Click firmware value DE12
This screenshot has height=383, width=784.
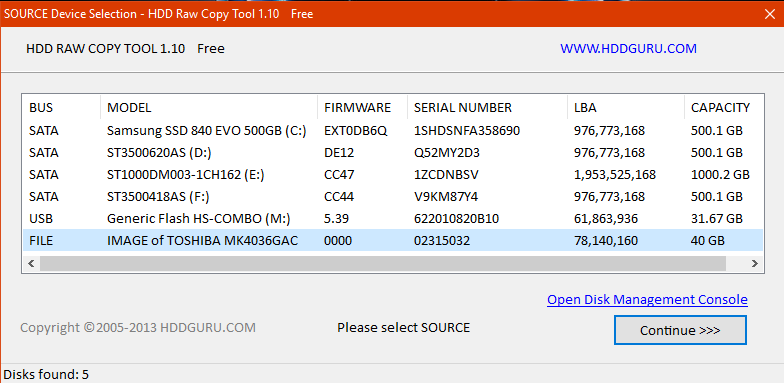click(x=339, y=152)
